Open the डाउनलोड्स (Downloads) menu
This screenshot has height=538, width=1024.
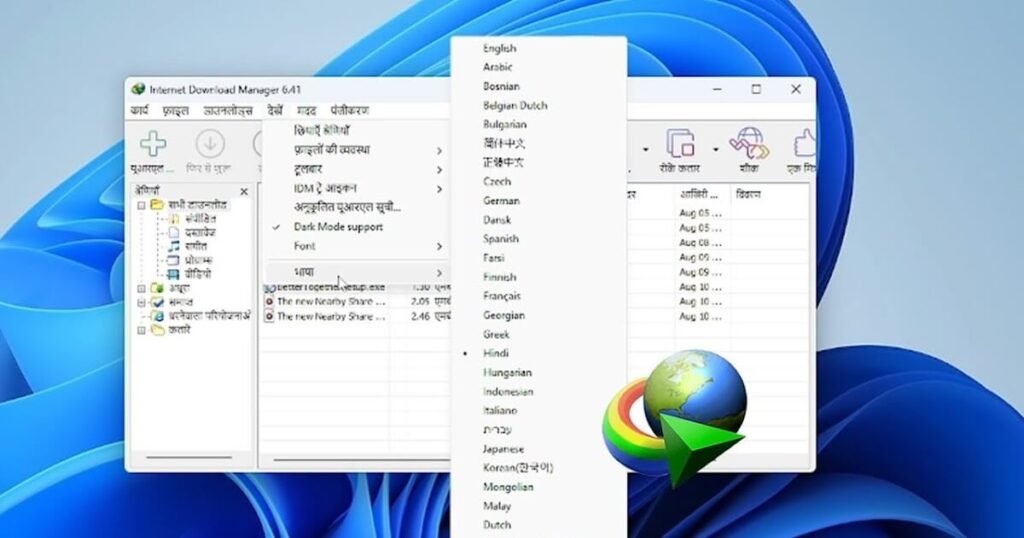[x=228, y=110]
